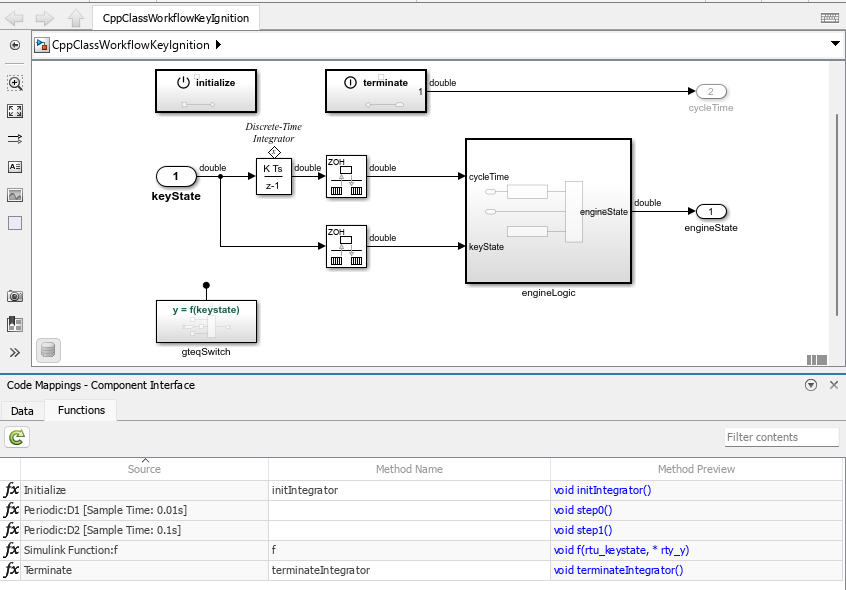Select the Fit to View tool
The image size is (846, 590).
pos(15,111)
